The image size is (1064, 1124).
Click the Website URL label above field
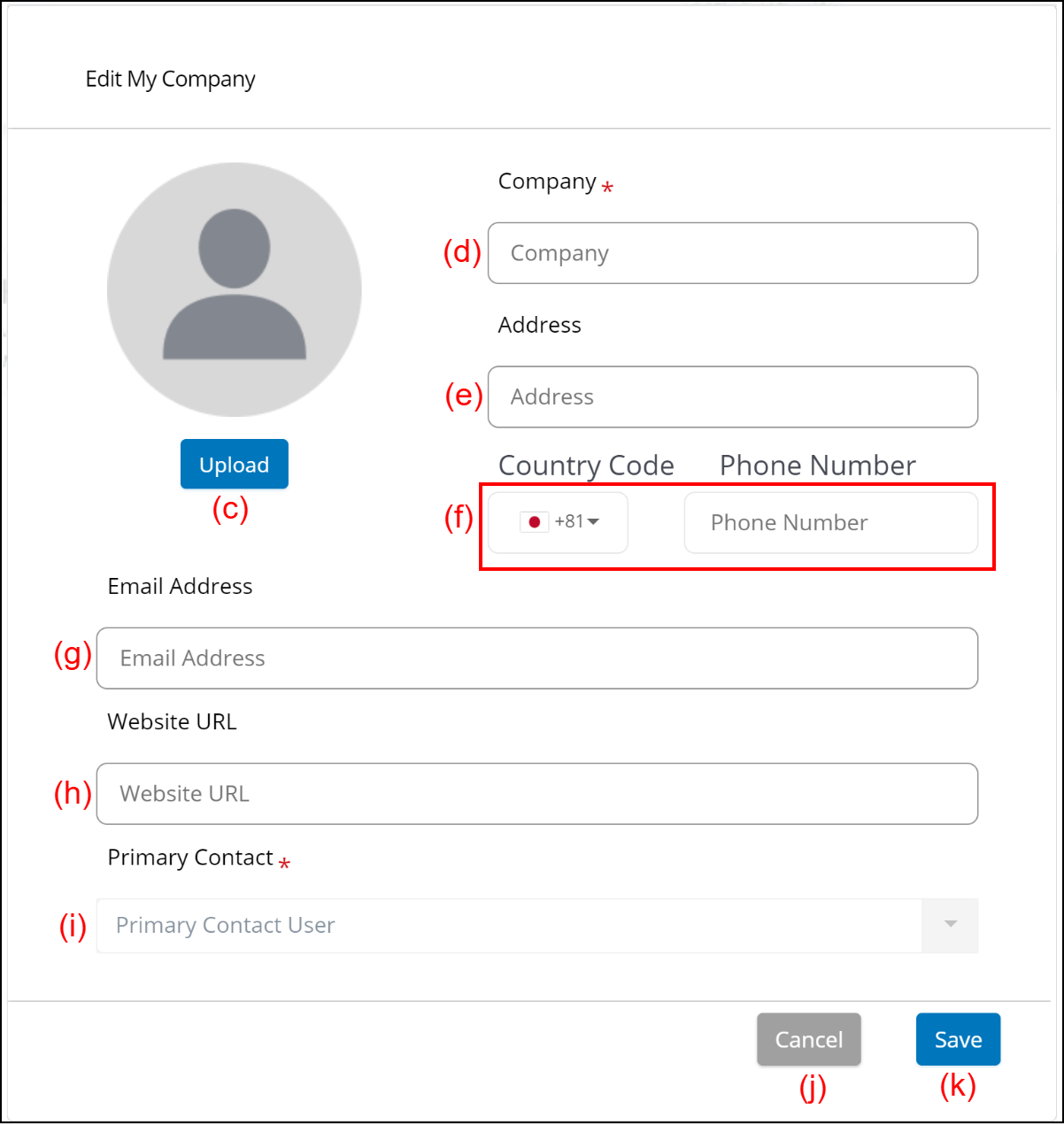coord(172,722)
